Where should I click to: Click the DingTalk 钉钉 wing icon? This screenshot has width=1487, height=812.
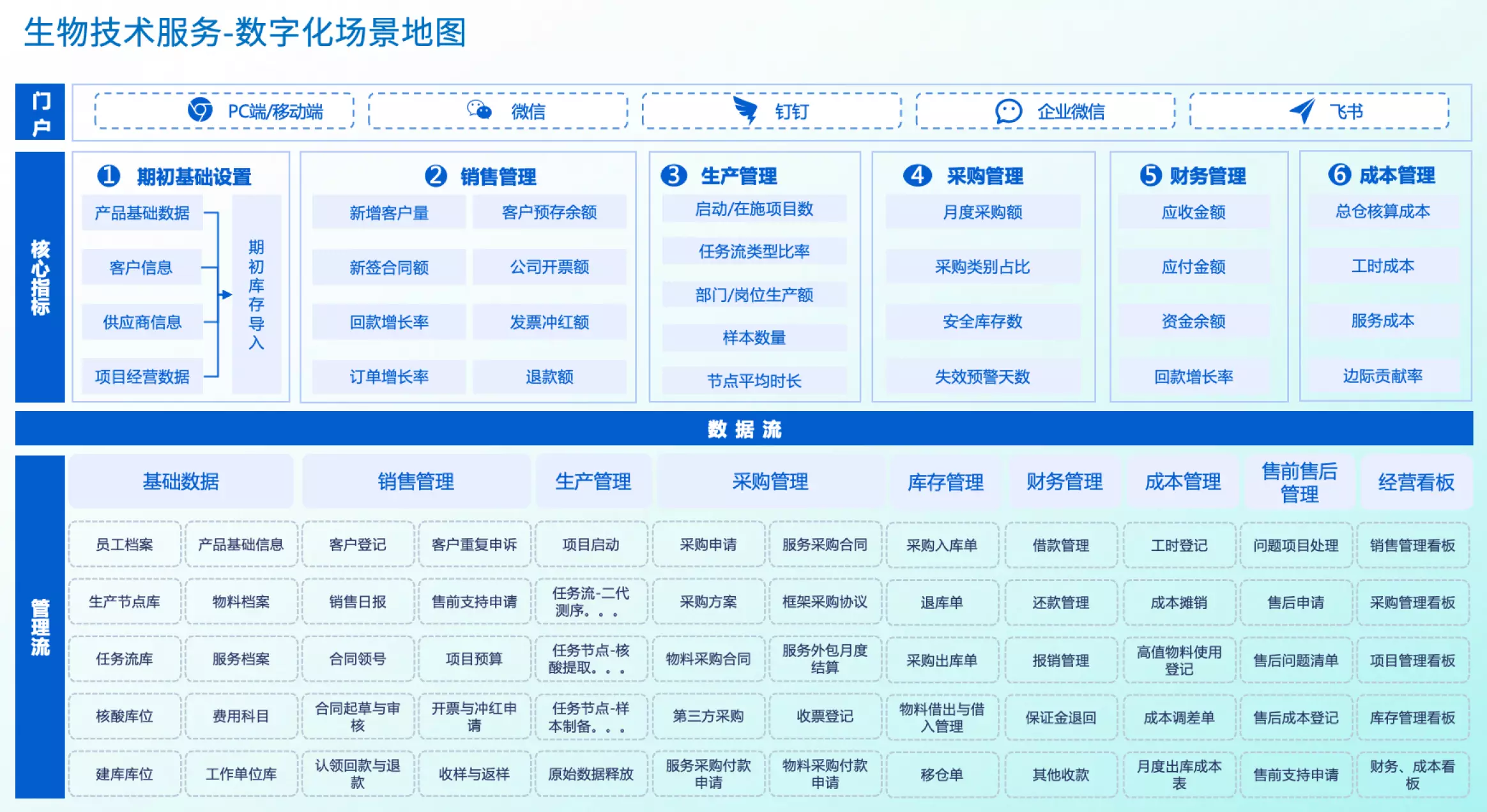pyautogui.click(x=745, y=110)
